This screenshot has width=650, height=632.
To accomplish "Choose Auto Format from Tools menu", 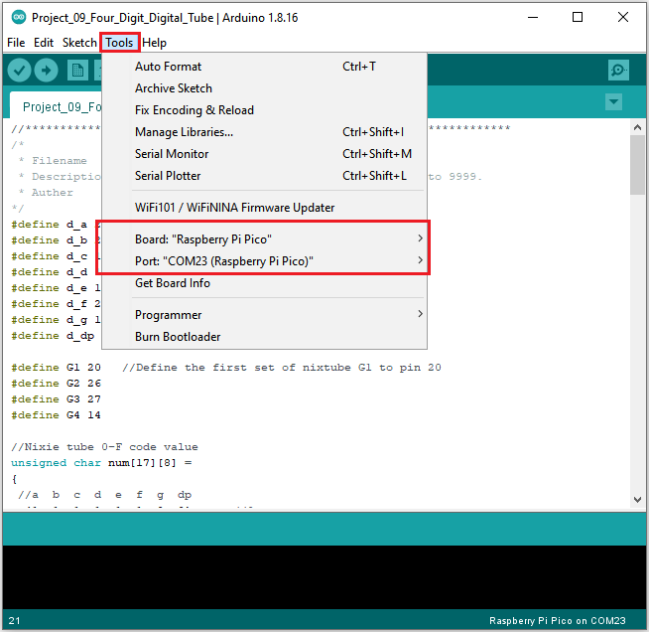I will coord(264,66).
